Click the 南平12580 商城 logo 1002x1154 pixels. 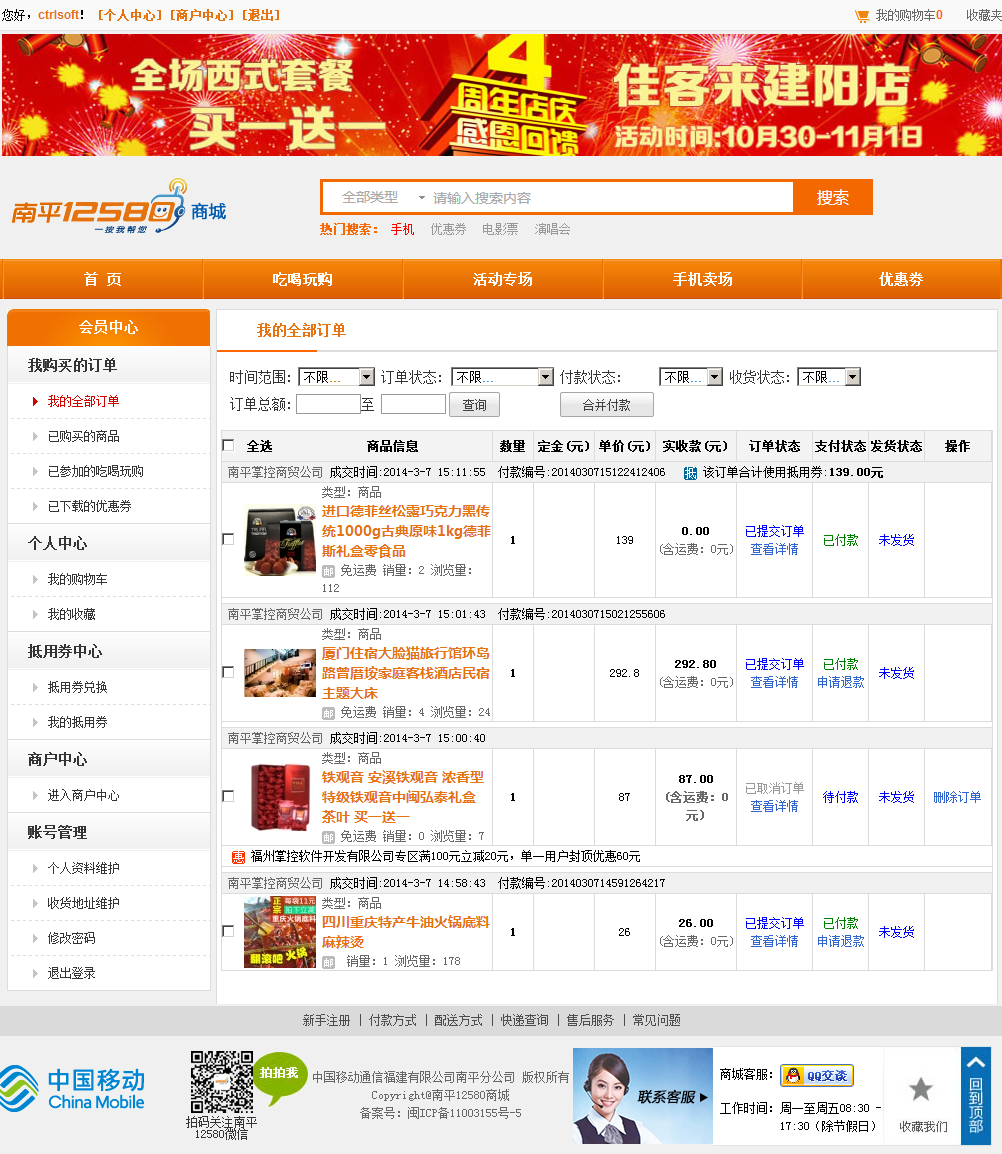pos(119,208)
